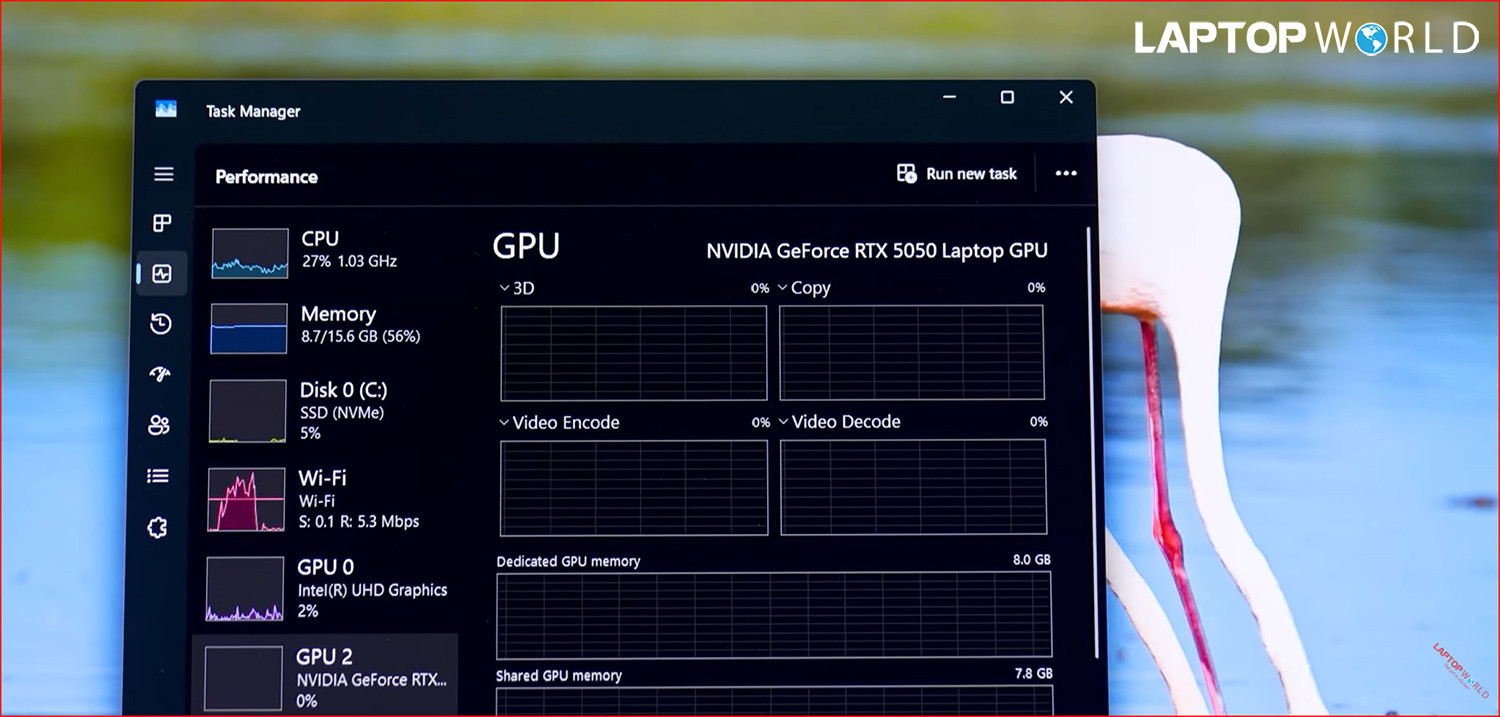Open the Video Encode graph dropdown
1500x717 pixels.
(x=505, y=423)
